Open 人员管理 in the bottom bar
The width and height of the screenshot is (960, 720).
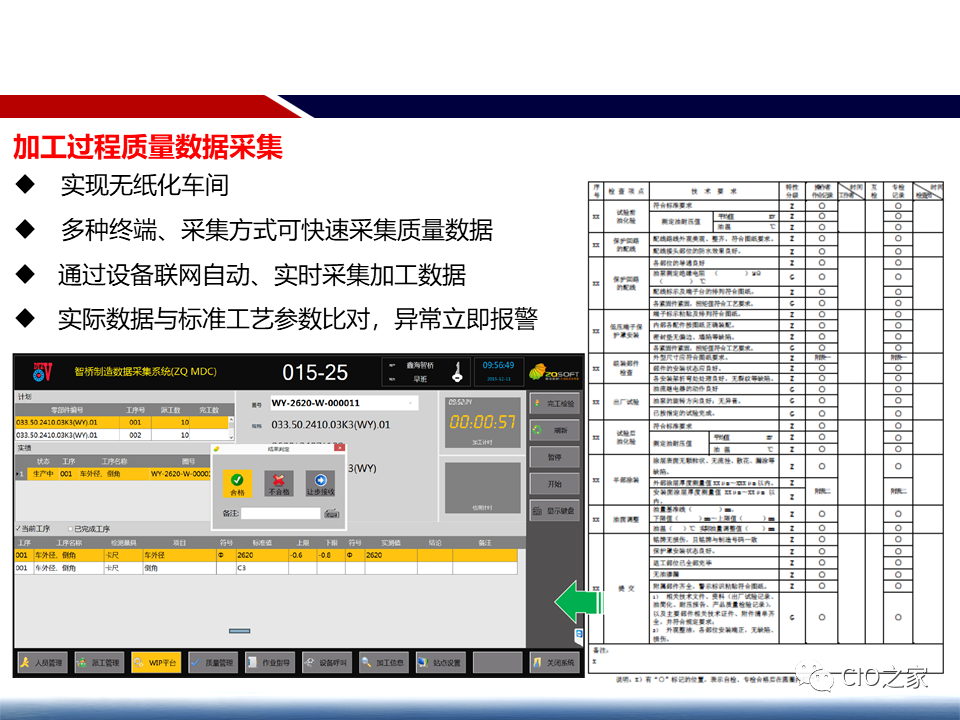tap(42, 662)
